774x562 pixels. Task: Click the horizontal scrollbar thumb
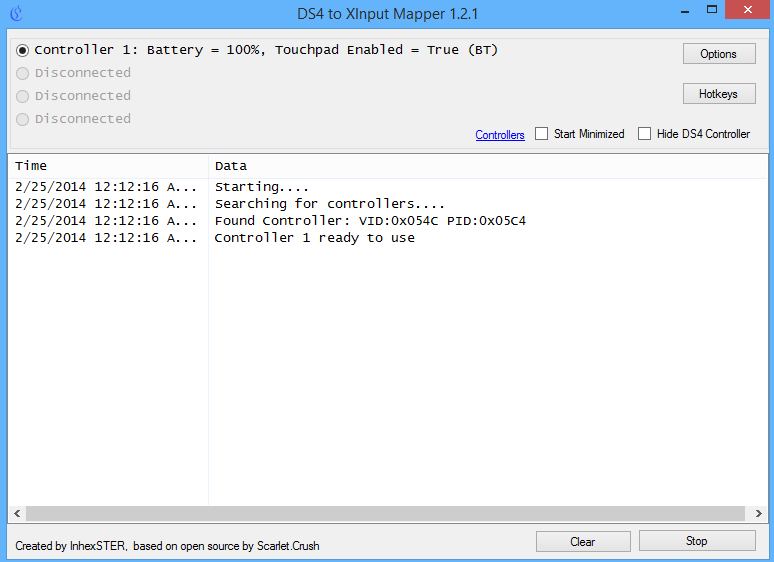[385, 513]
